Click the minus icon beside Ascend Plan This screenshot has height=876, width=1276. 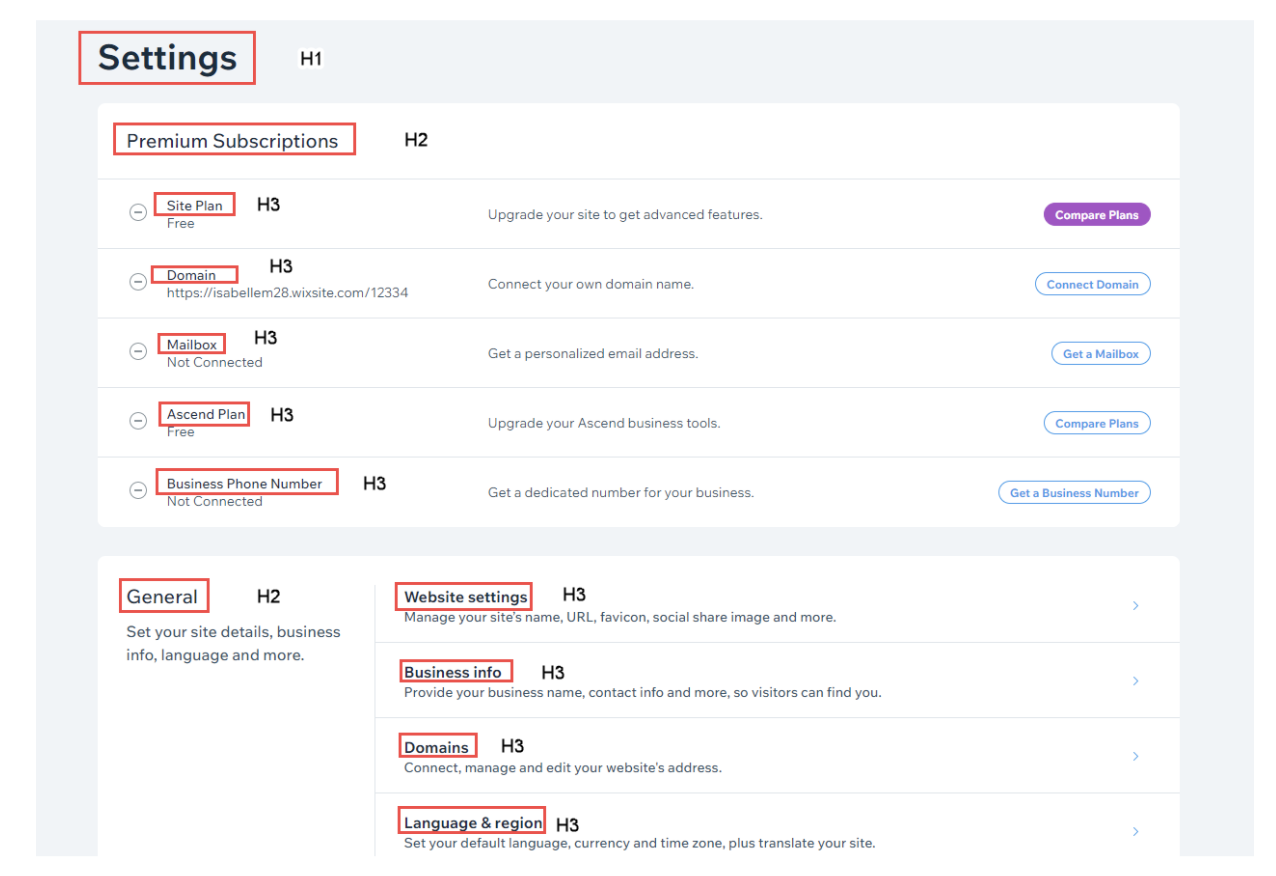click(138, 421)
